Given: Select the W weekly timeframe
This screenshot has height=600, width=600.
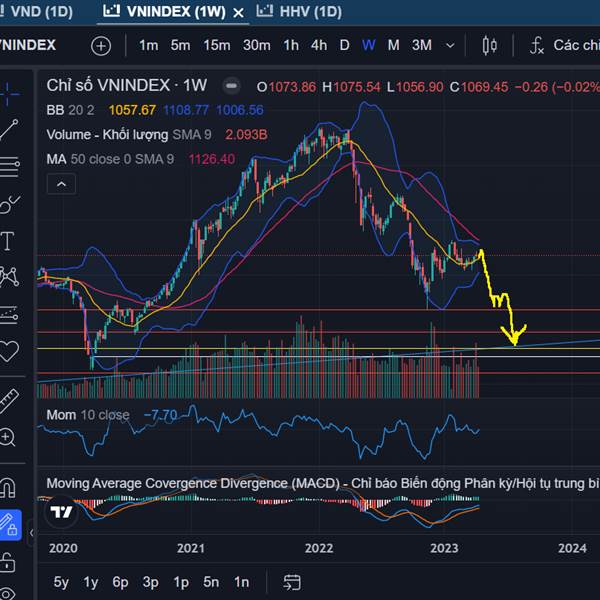Looking at the screenshot, I should (368, 46).
